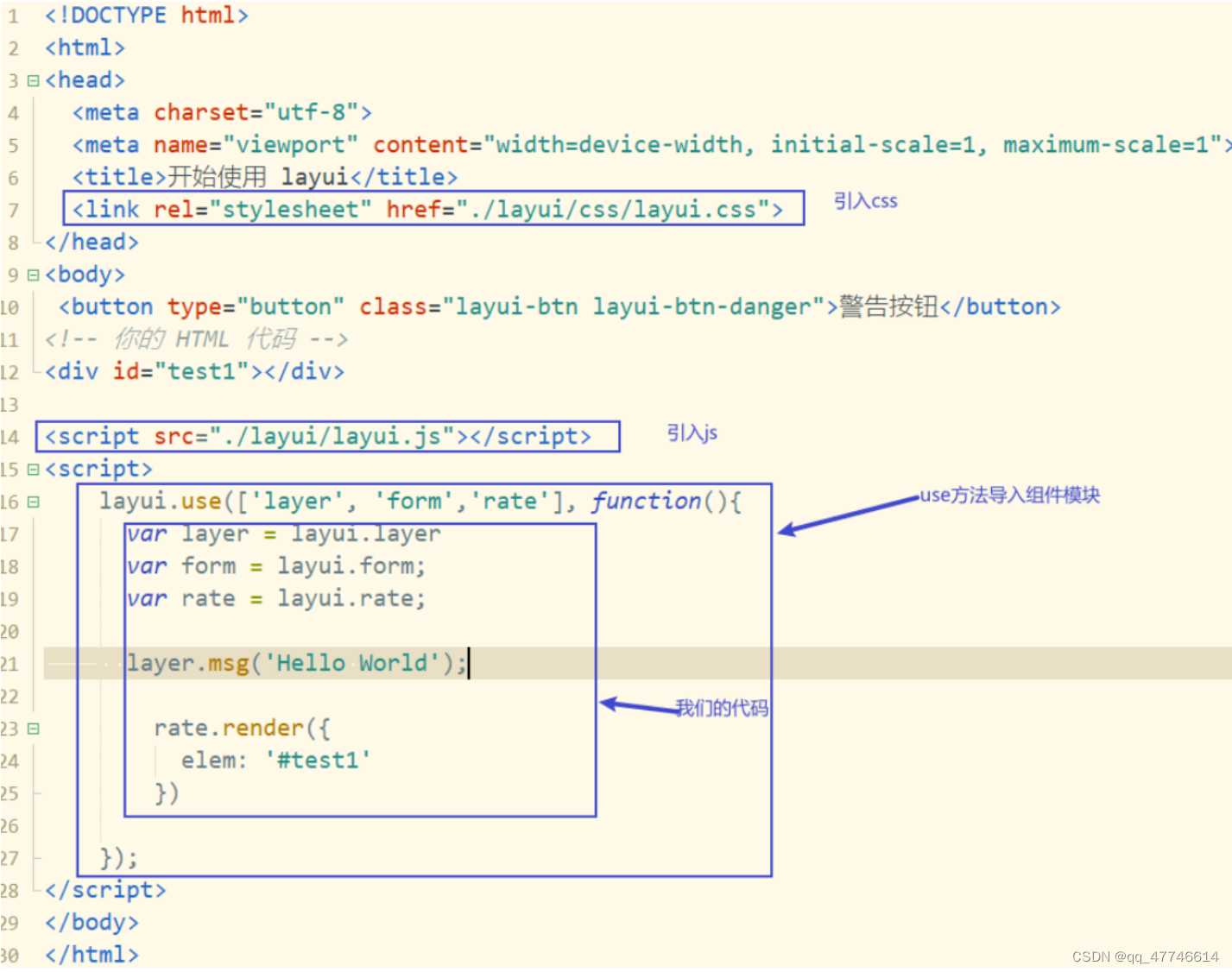The image size is (1232, 972).
Task: Collapse the layui.use function fold marker
Action: (x=33, y=502)
